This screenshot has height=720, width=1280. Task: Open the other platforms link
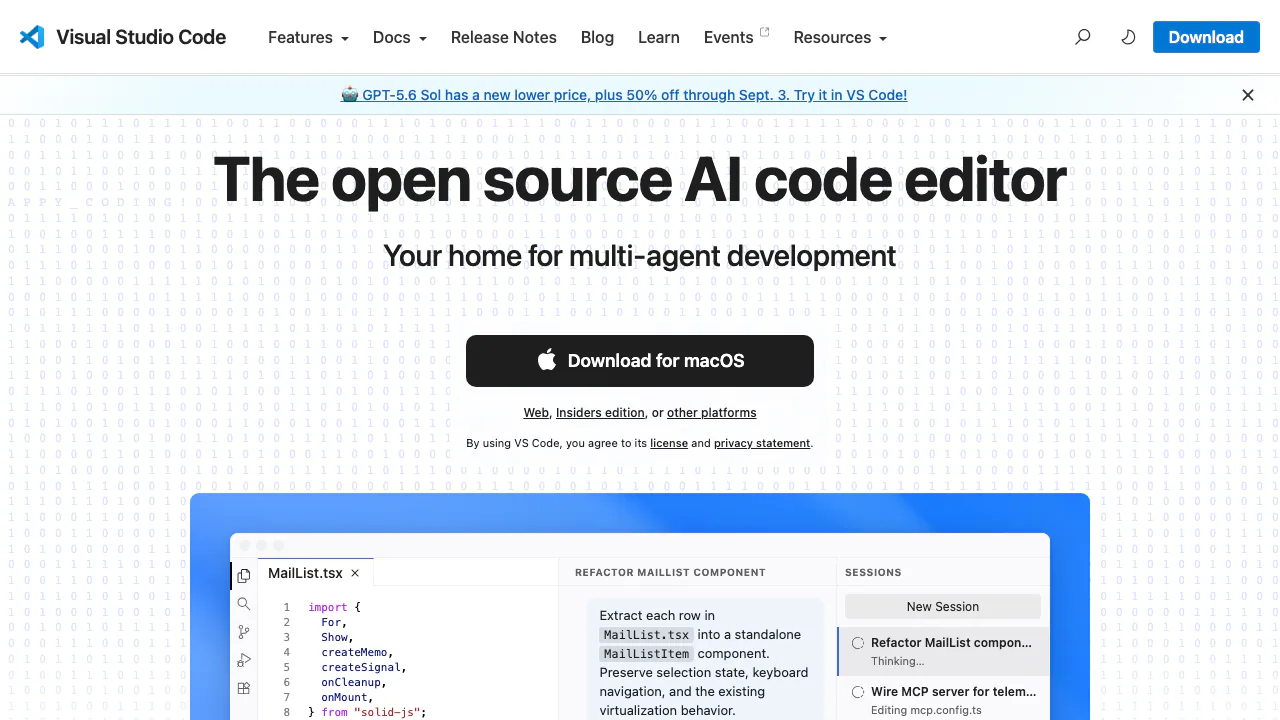pyautogui.click(x=711, y=413)
